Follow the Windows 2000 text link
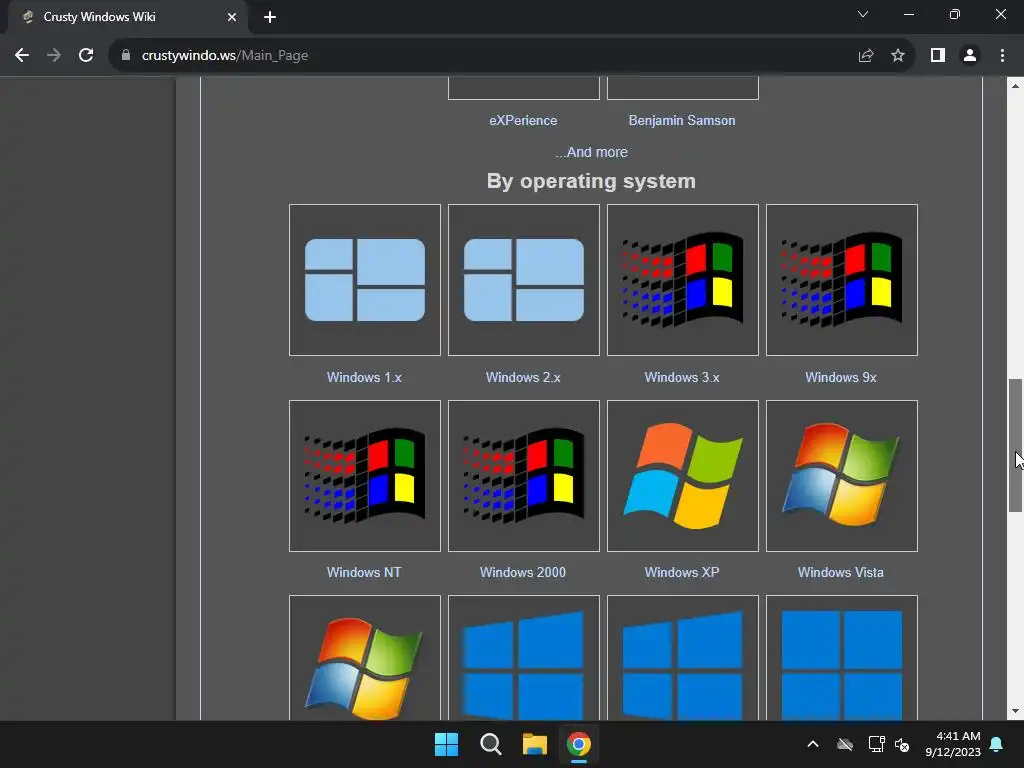 [523, 573]
